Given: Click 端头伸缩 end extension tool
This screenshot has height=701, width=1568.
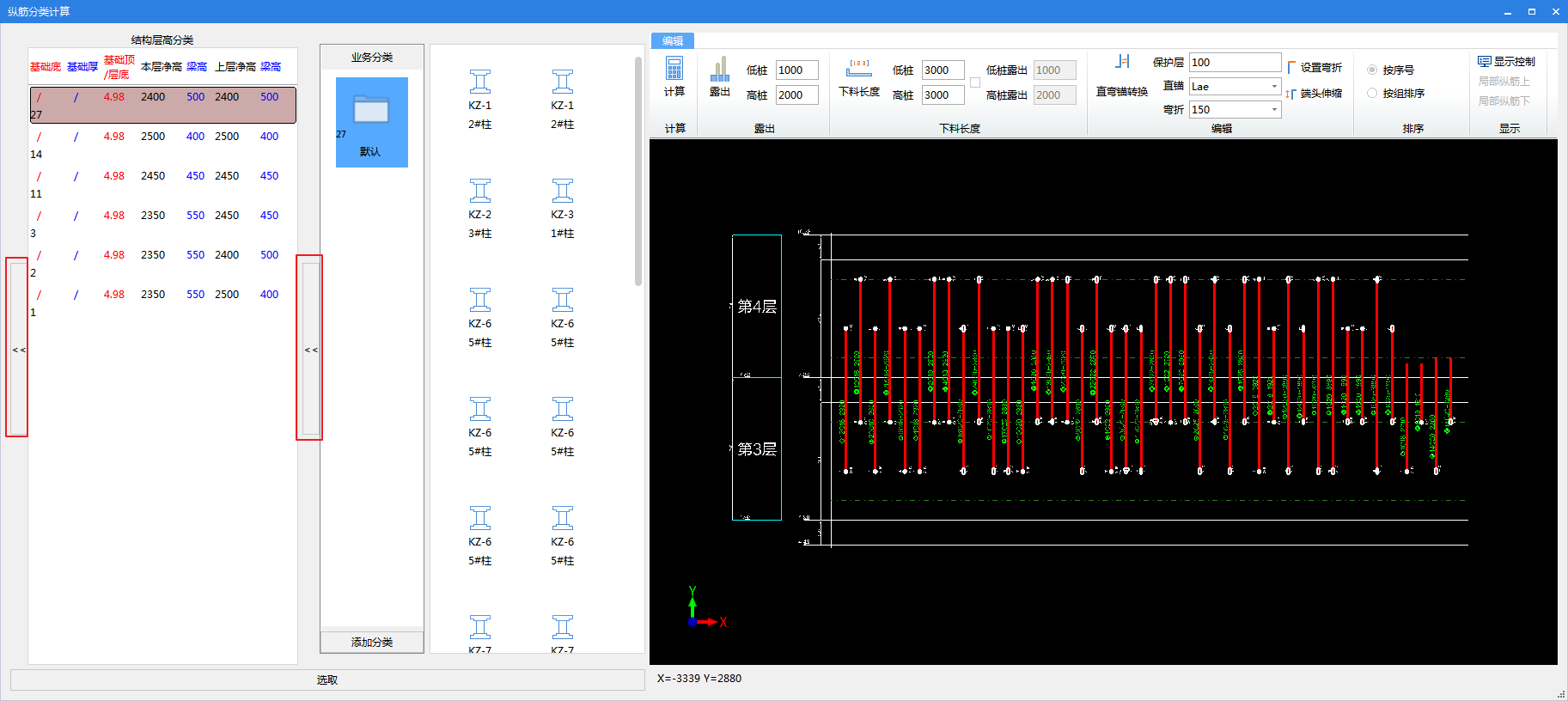Looking at the screenshot, I should [x=1315, y=94].
